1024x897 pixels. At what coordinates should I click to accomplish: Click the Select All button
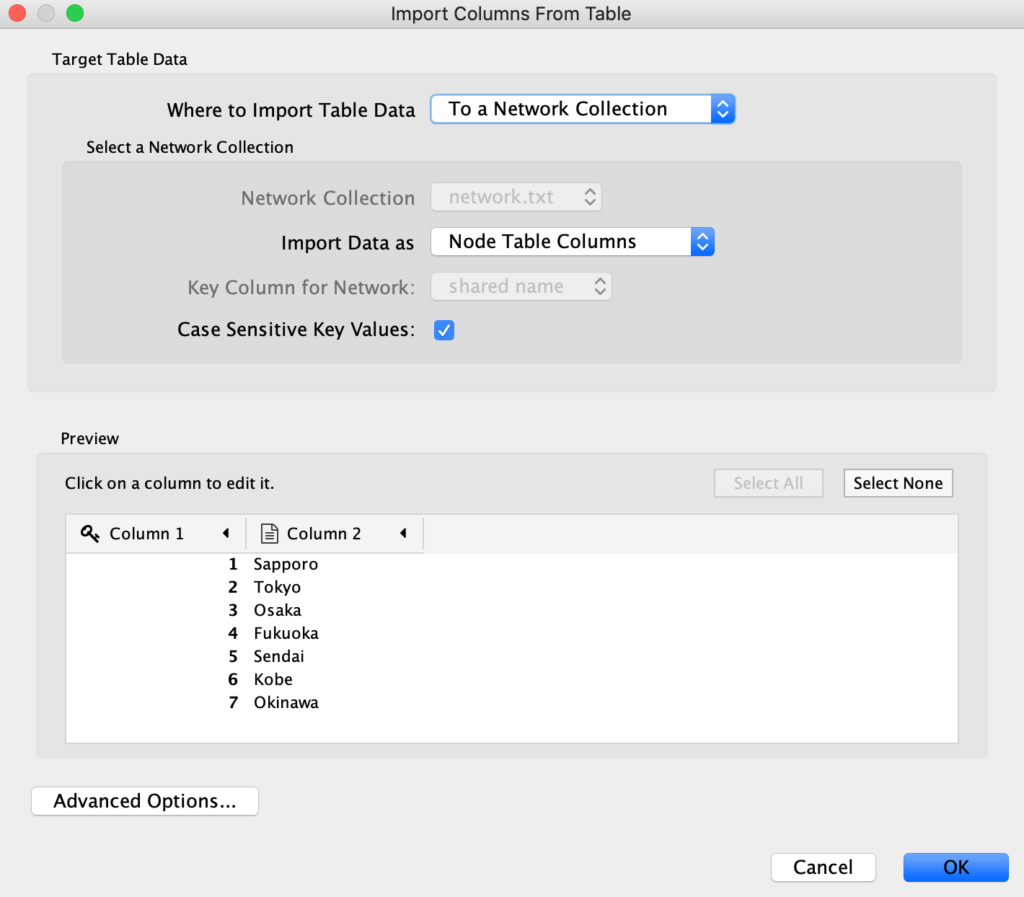point(768,483)
